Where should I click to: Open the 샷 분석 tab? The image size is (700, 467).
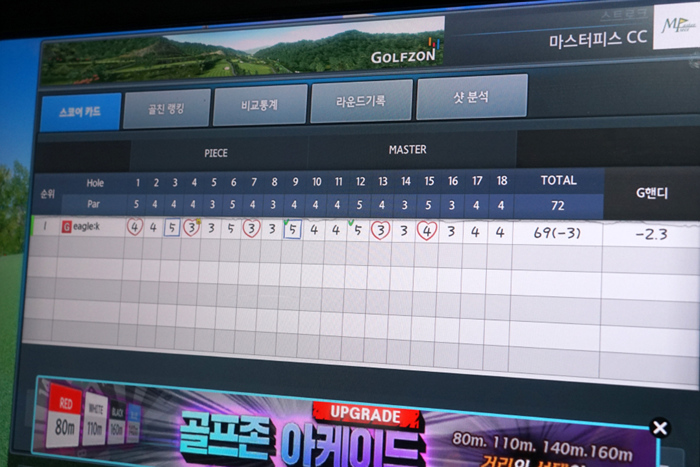(472, 97)
